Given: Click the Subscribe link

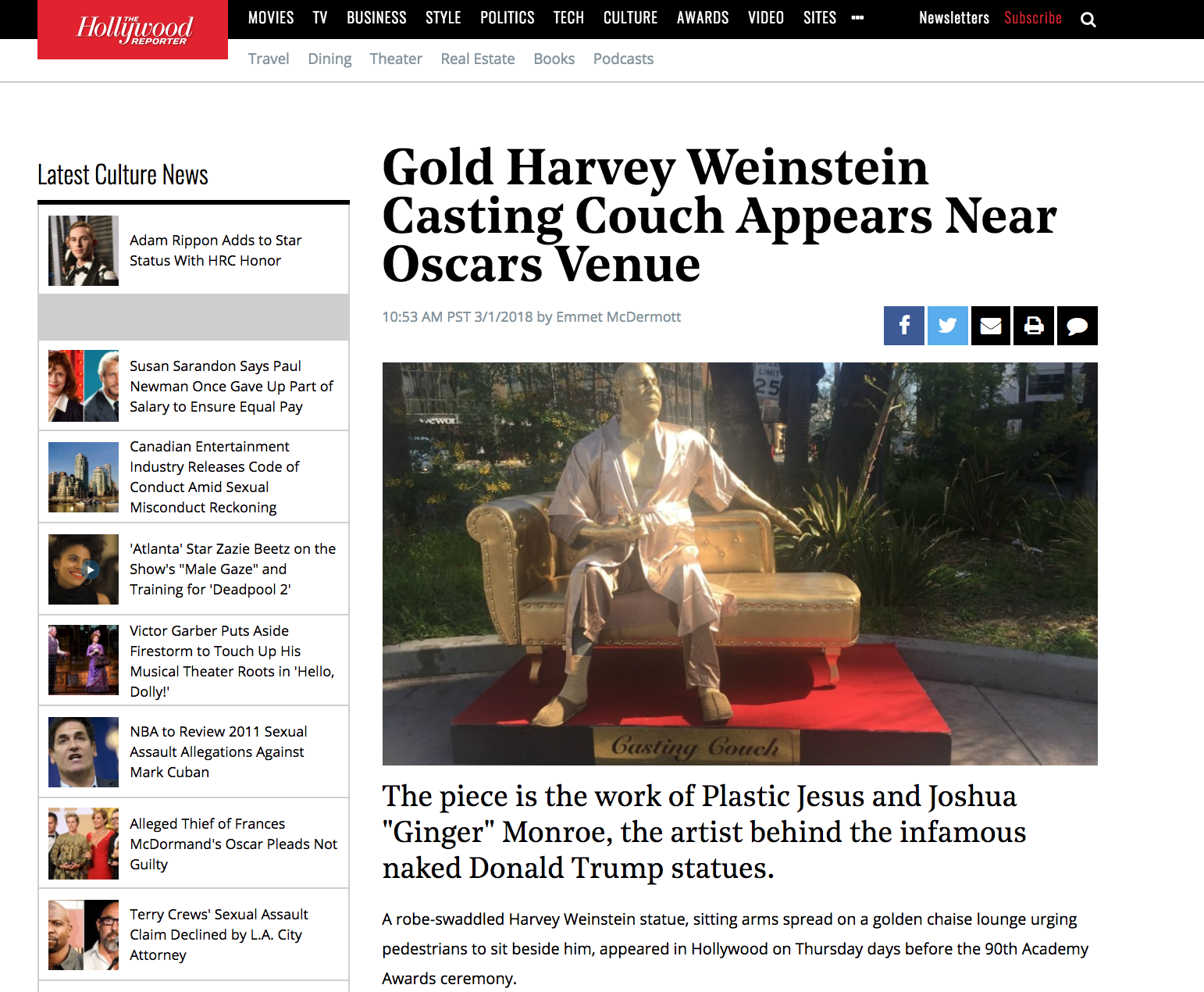Looking at the screenshot, I should (x=1032, y=17).
